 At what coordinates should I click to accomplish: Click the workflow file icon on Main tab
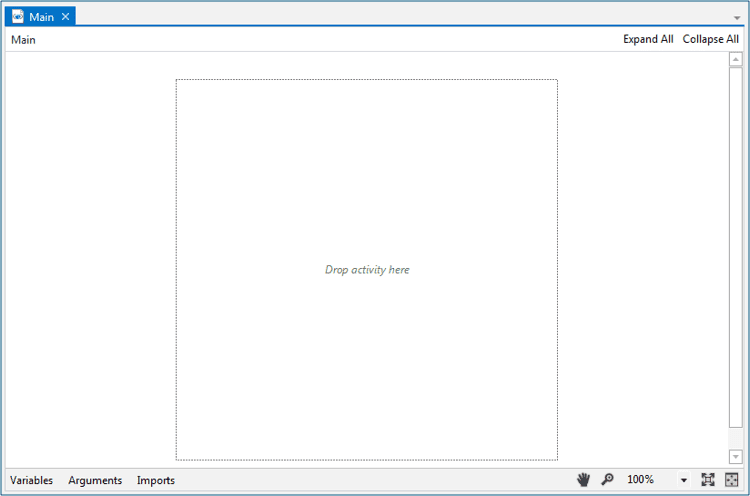click(x=18, y=17)
